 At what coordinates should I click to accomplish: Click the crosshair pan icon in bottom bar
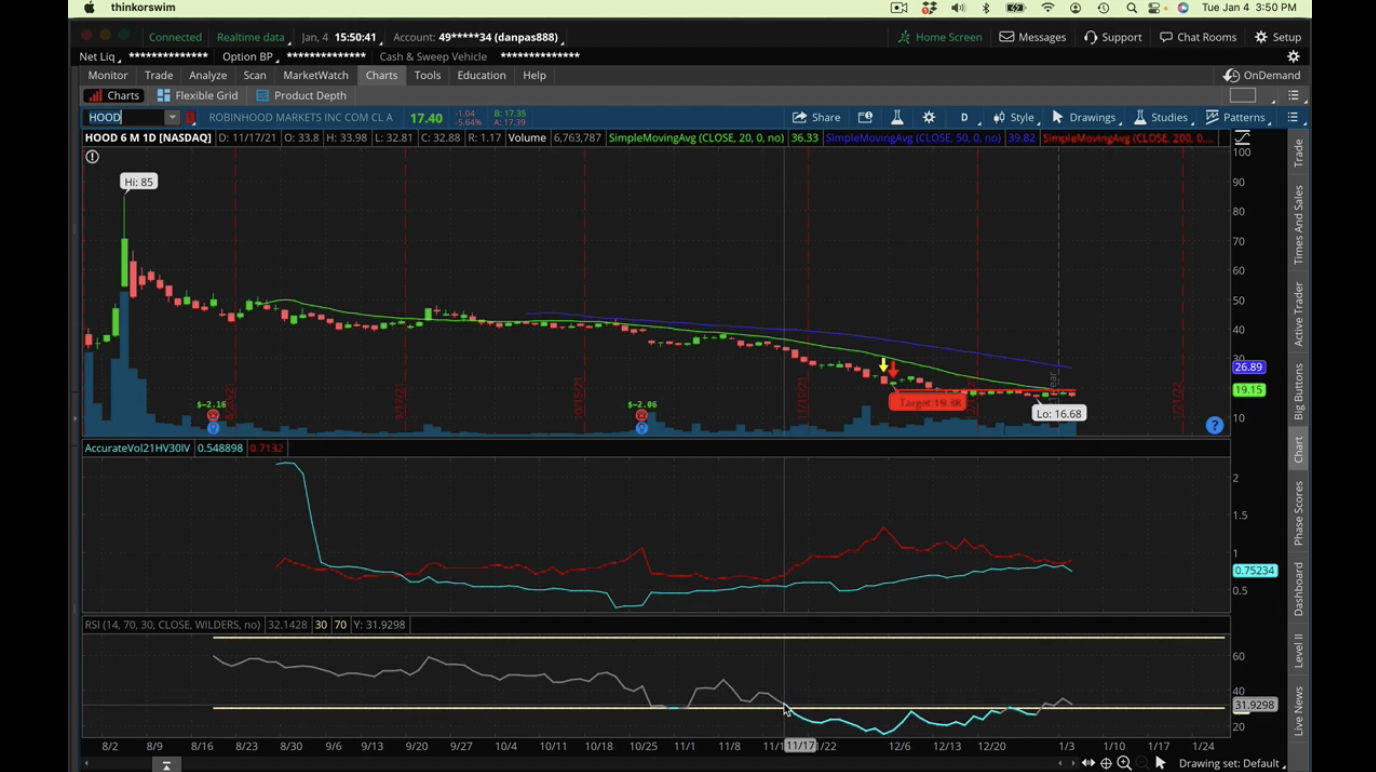pyautogui.click(x=1106, y=763)
